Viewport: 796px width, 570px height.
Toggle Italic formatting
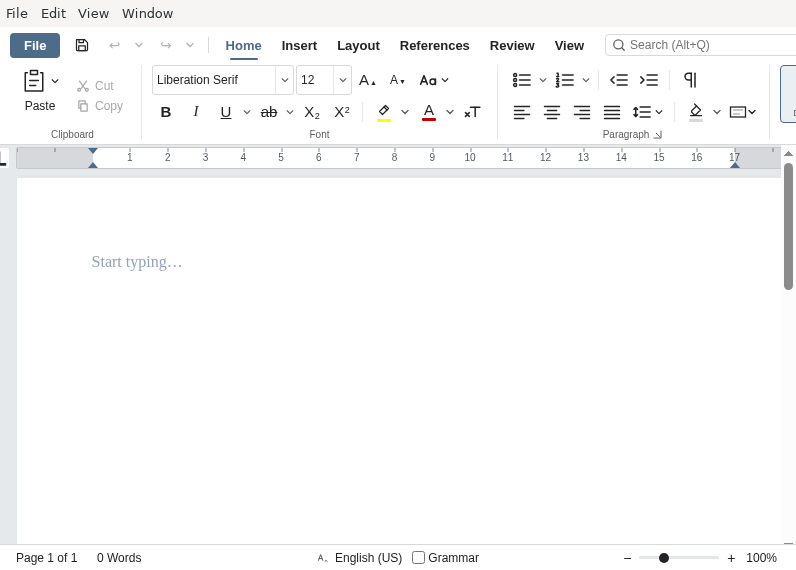point(196,112)
